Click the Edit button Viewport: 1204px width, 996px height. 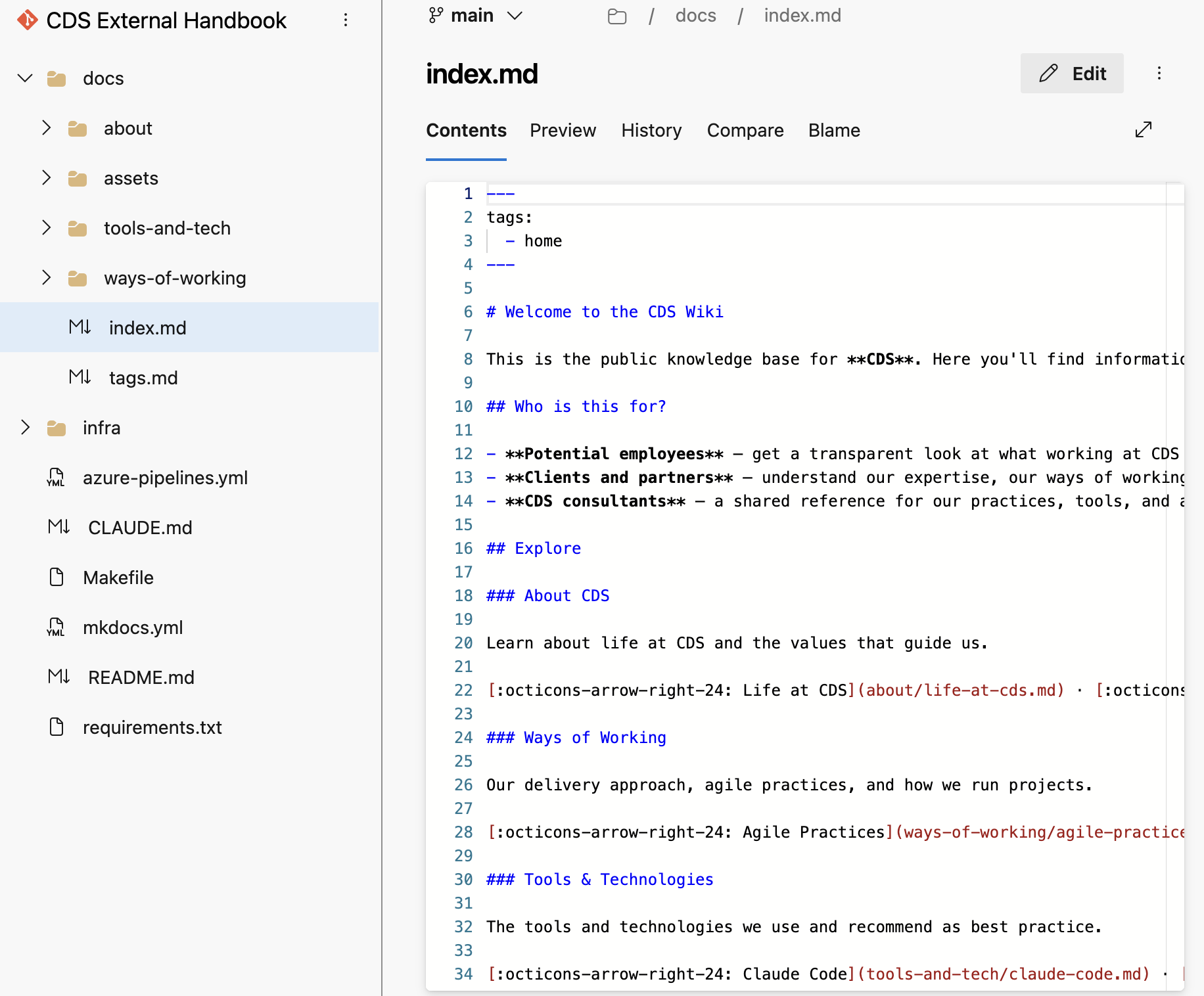[1071, 73]
